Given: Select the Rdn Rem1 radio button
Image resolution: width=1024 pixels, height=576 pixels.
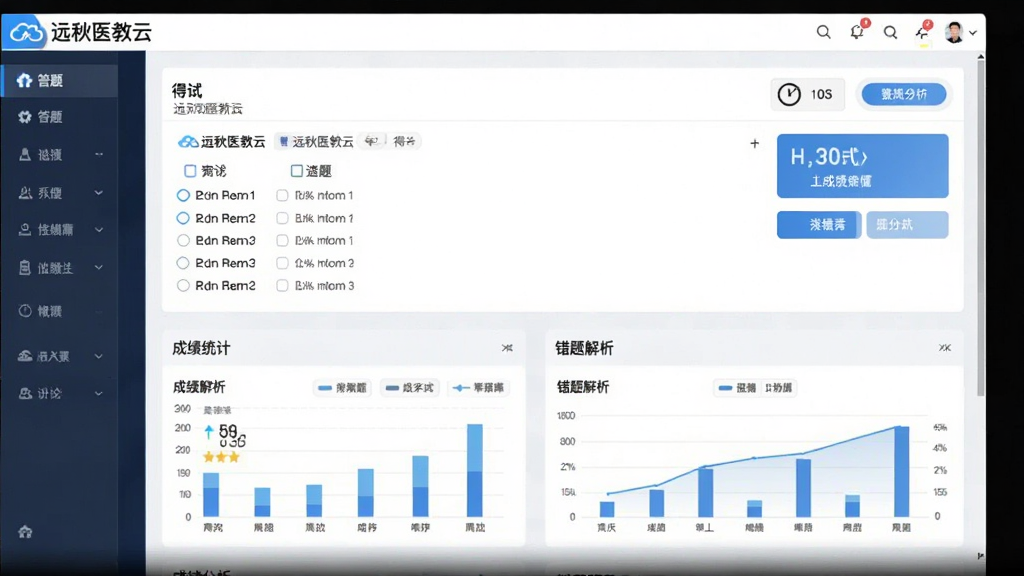Looking at the screenshot, I should click(184, 195).
